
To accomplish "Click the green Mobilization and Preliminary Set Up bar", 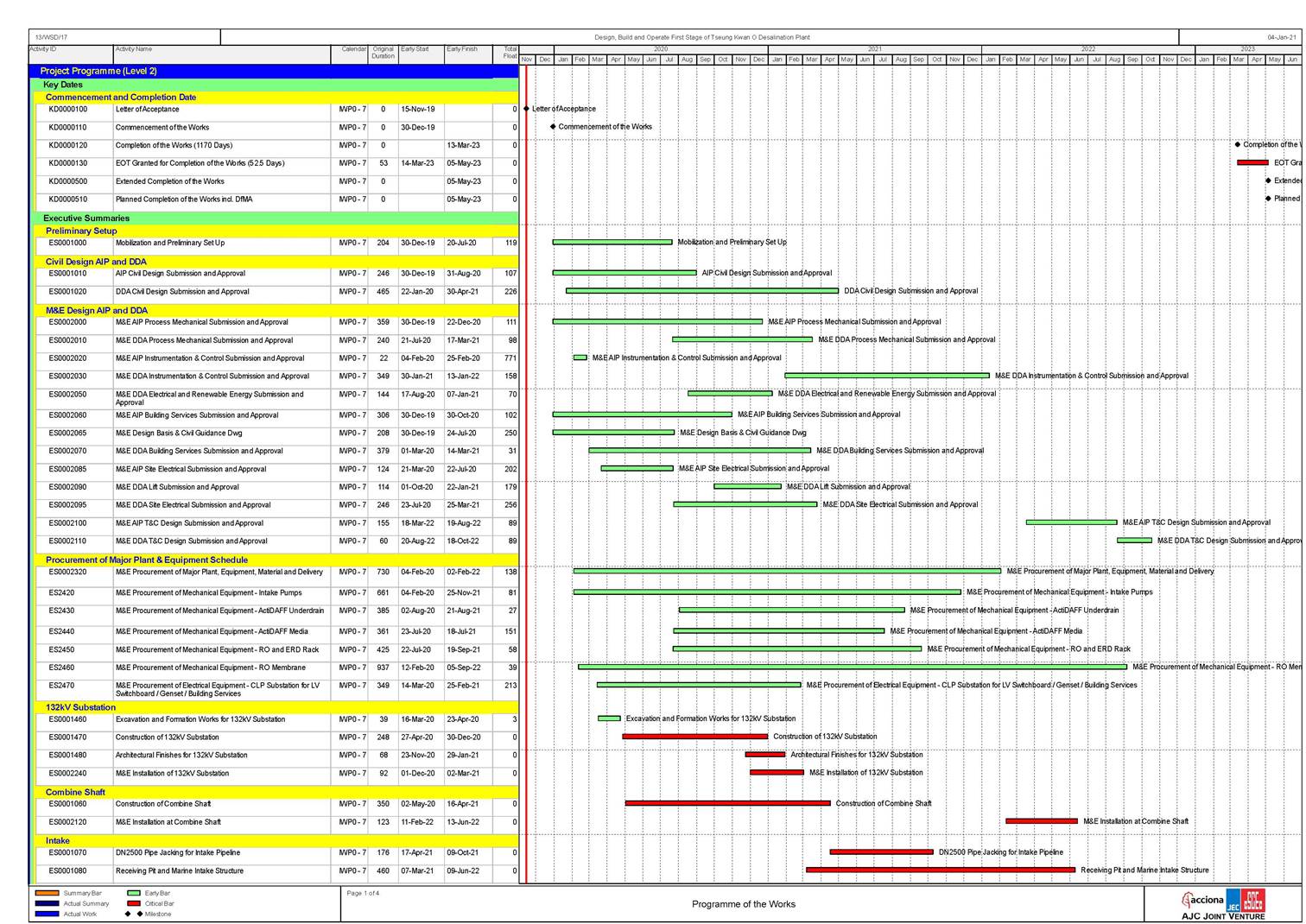I will 612,243.
